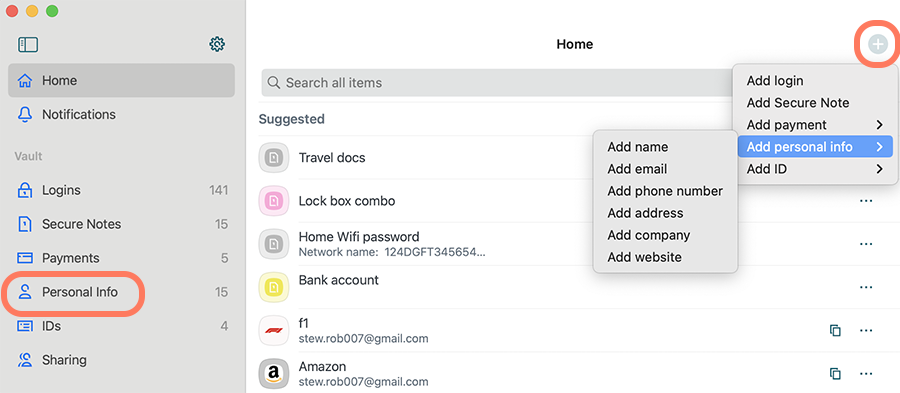This screenshot has height=393, width=900.
Task: Choose Add phone number
Action: 665,191
